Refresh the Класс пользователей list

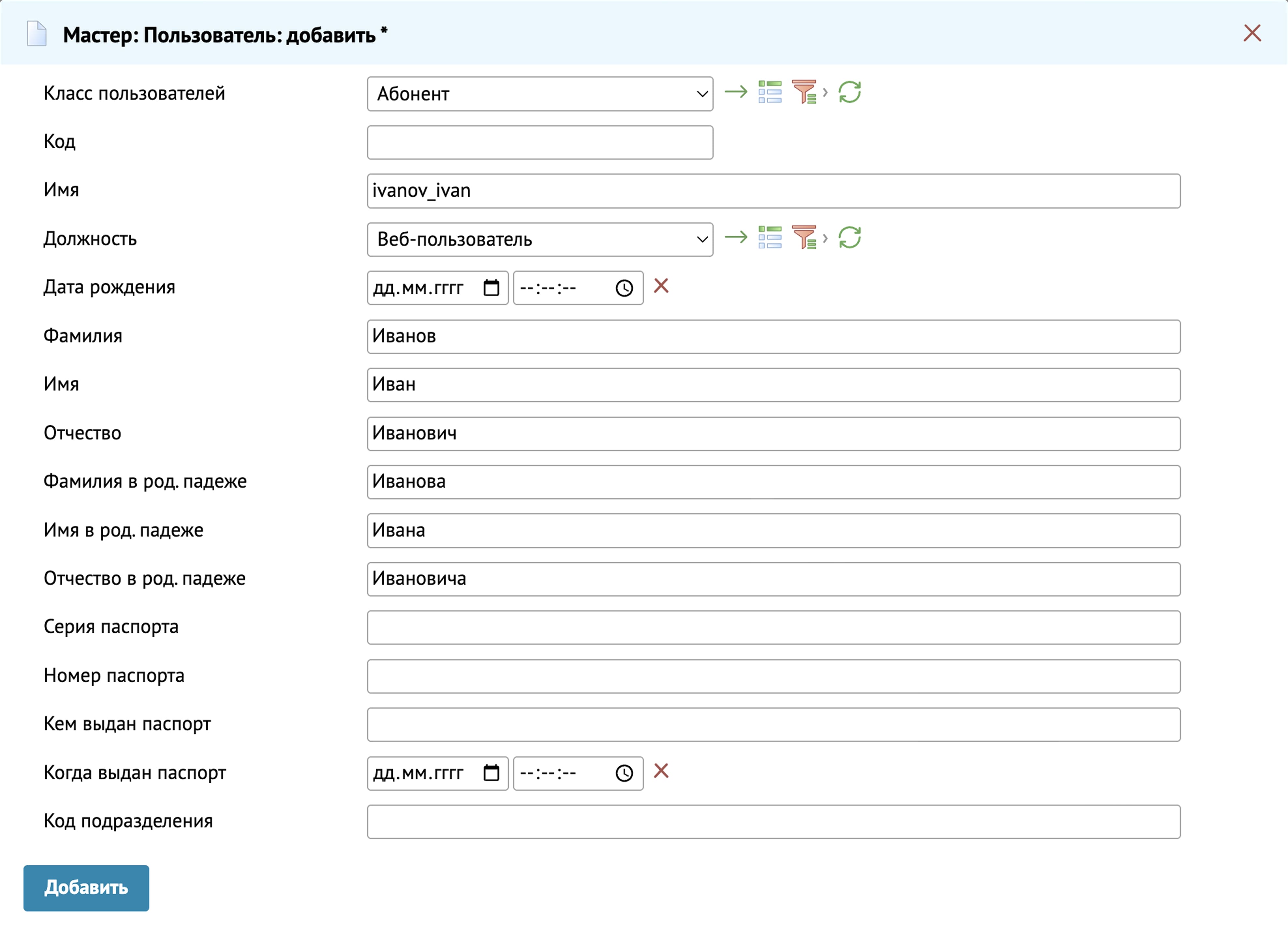(x=850, y=92)
